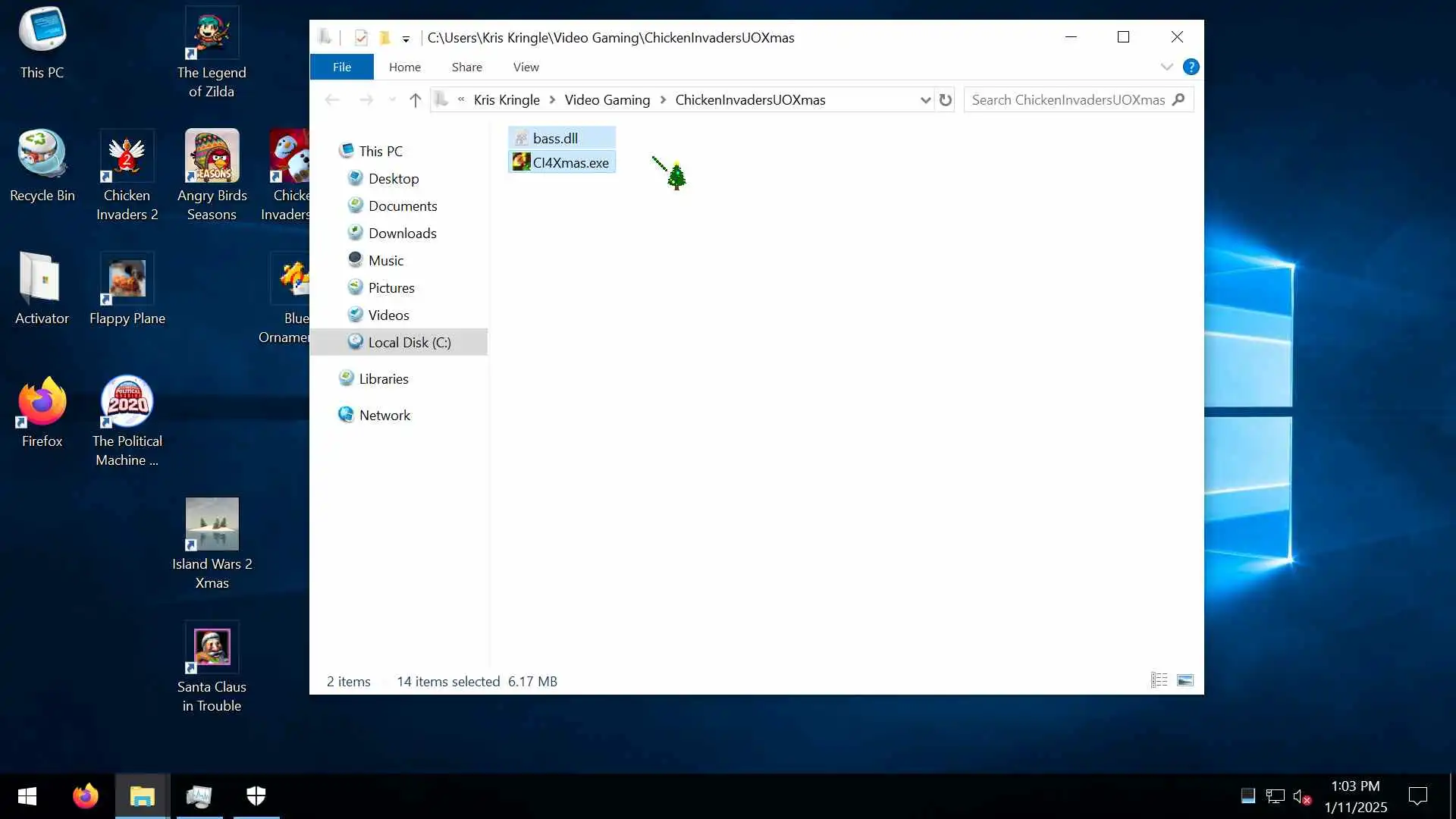Go up one folder level
The image size is (1456, 819).
point(415,100)
